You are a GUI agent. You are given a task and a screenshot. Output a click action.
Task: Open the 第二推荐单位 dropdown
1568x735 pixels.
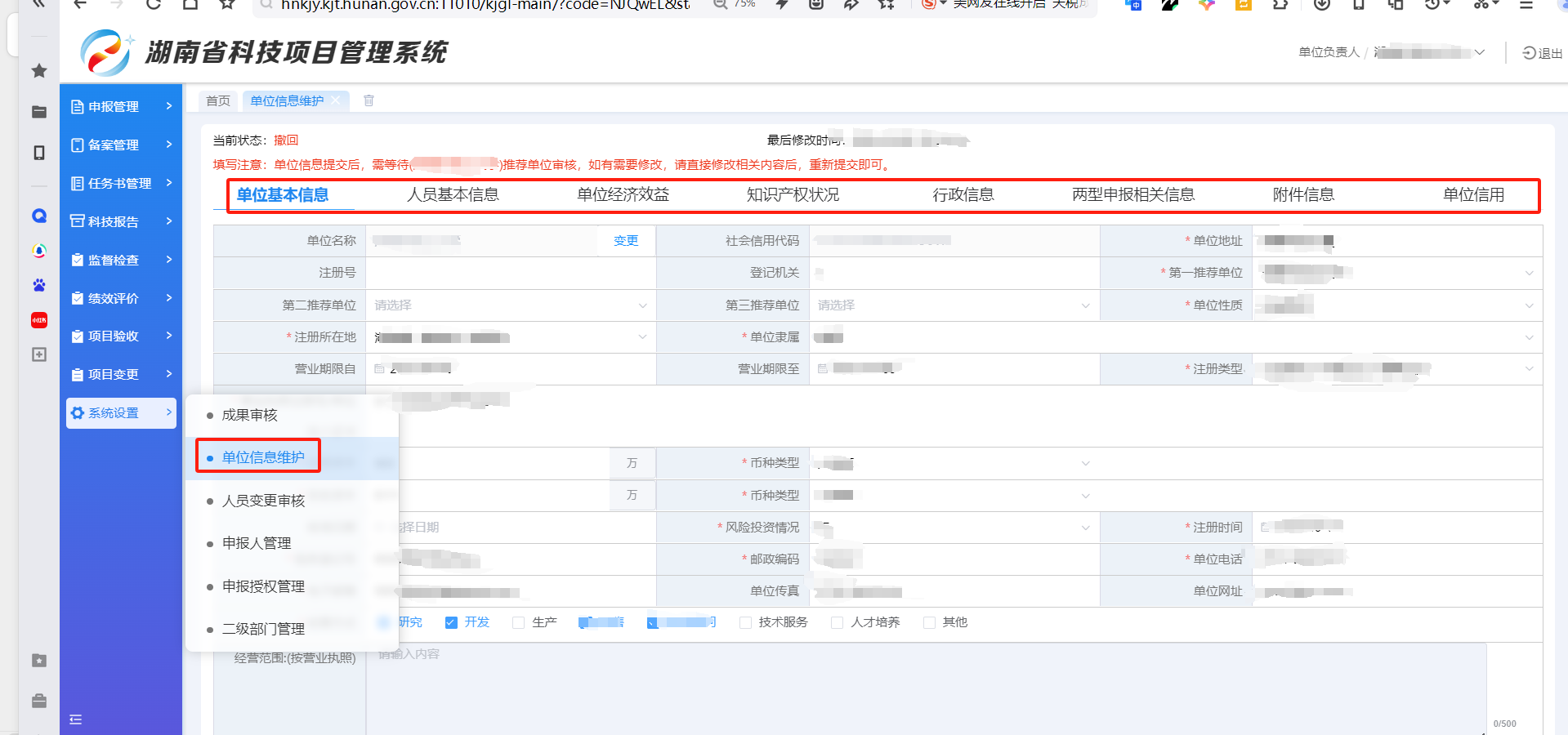click(510, 305)
